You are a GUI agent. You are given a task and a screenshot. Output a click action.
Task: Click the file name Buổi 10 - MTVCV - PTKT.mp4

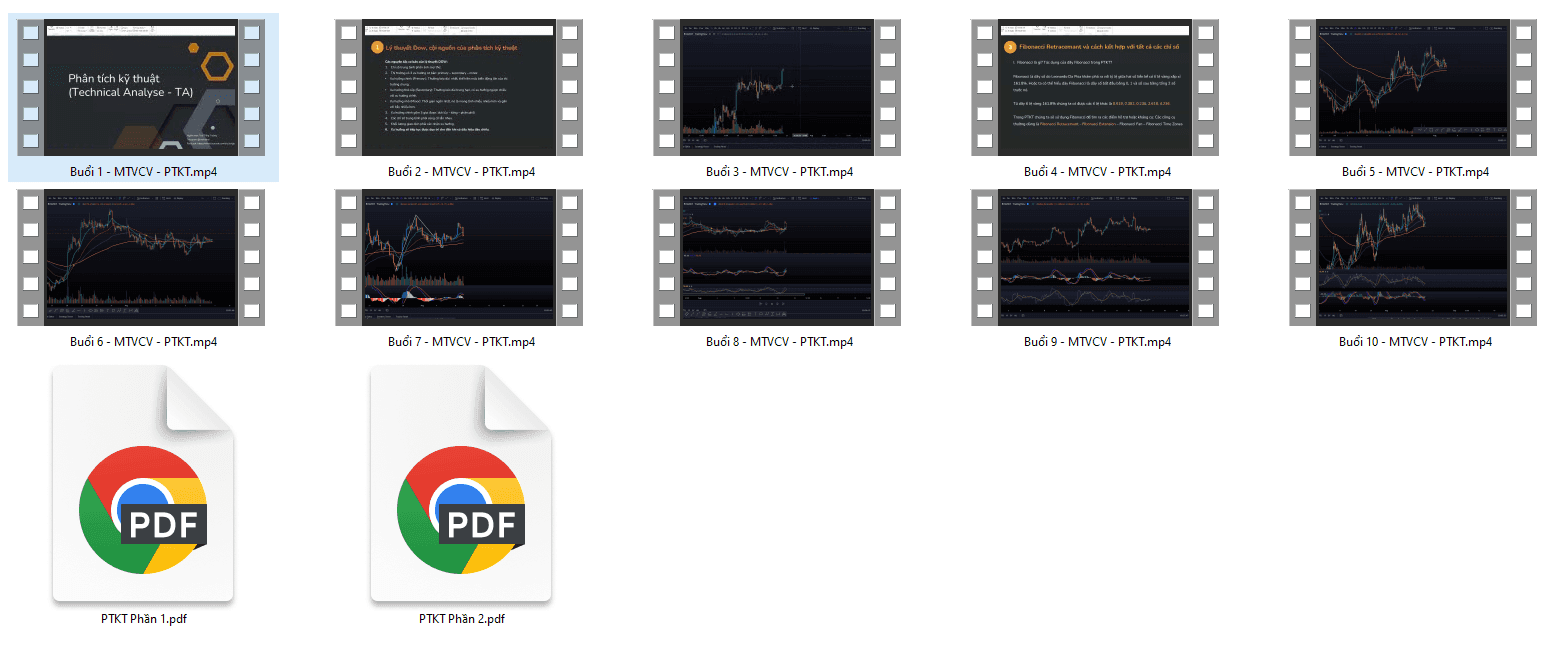click(1415, 342)
